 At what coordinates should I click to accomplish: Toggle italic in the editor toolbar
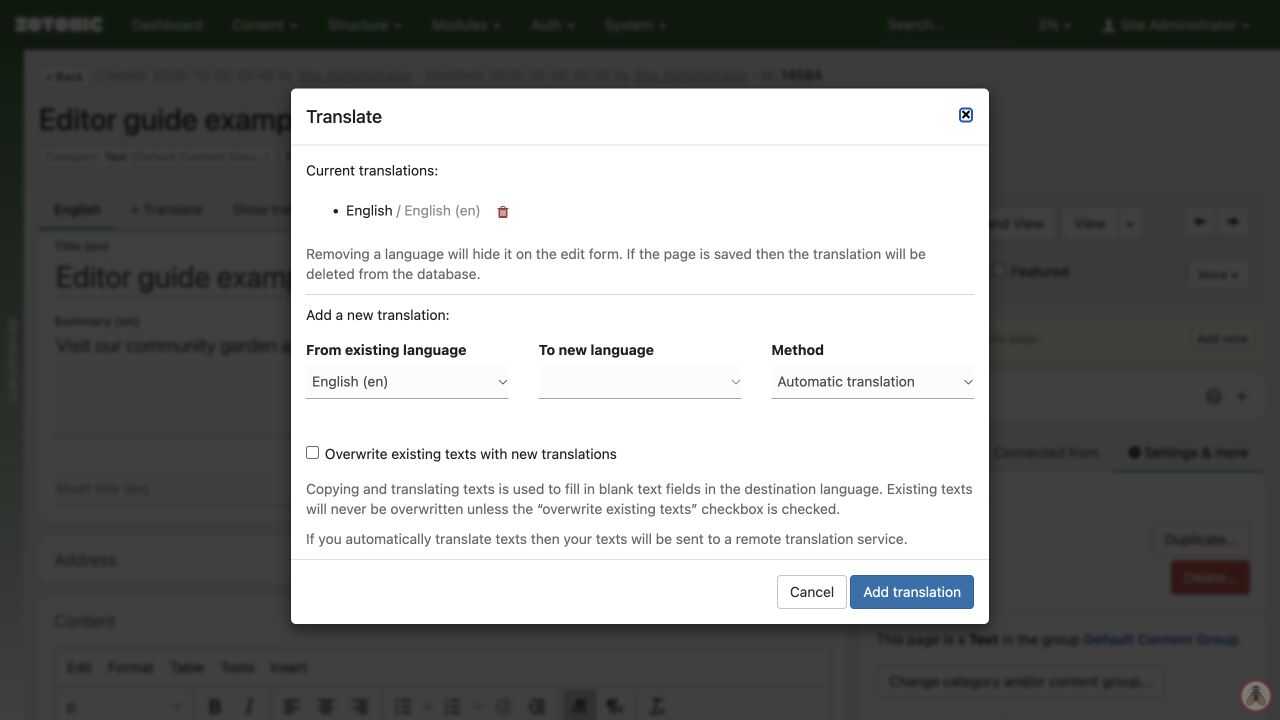tap(249, 707)
